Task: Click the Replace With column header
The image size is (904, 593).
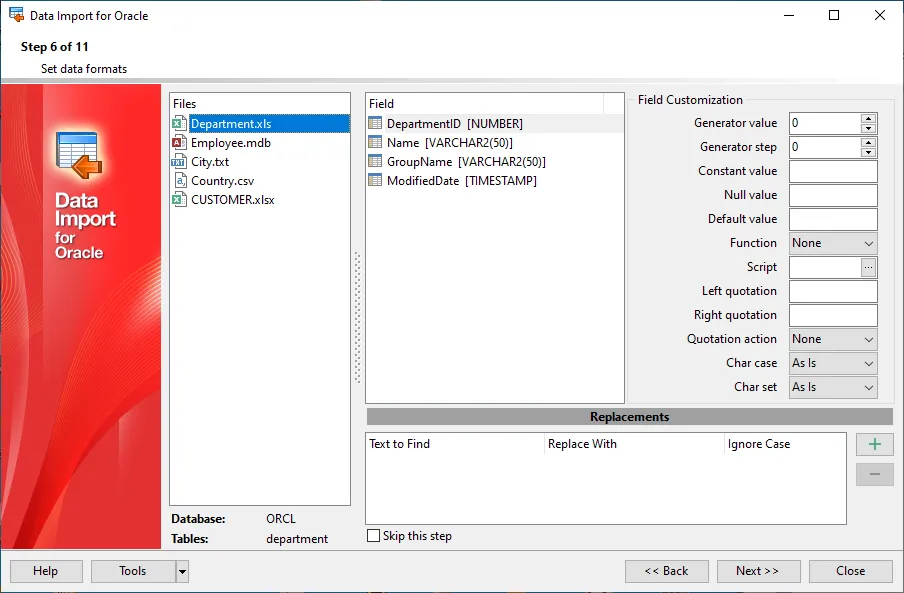Action: [634, 444]
